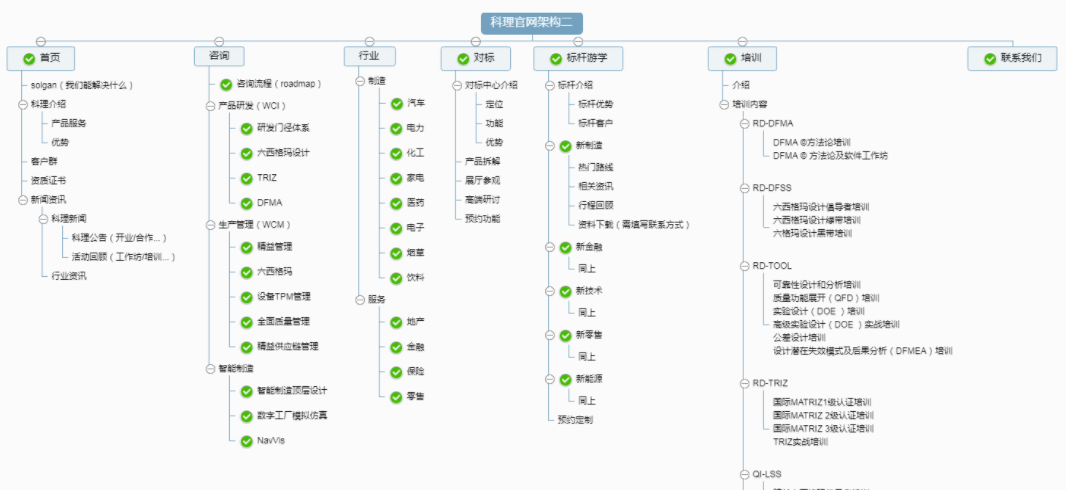Click the checkmark icon next to 新金融
Screen dimensions: 1066x490
[x=565, y=247]
